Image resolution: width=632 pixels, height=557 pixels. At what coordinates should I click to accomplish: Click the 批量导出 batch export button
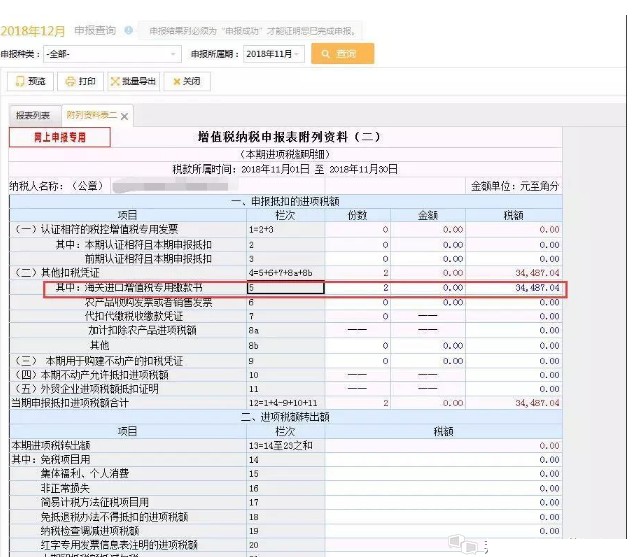[132, 81]
